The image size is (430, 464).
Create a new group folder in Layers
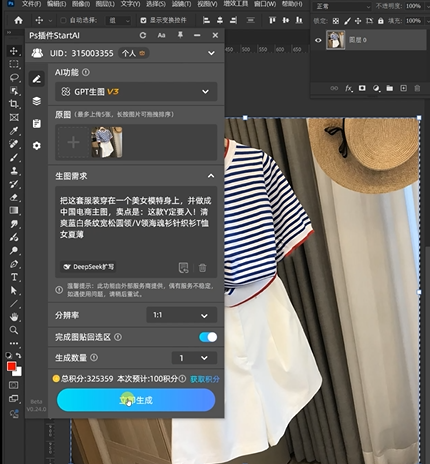389,88
